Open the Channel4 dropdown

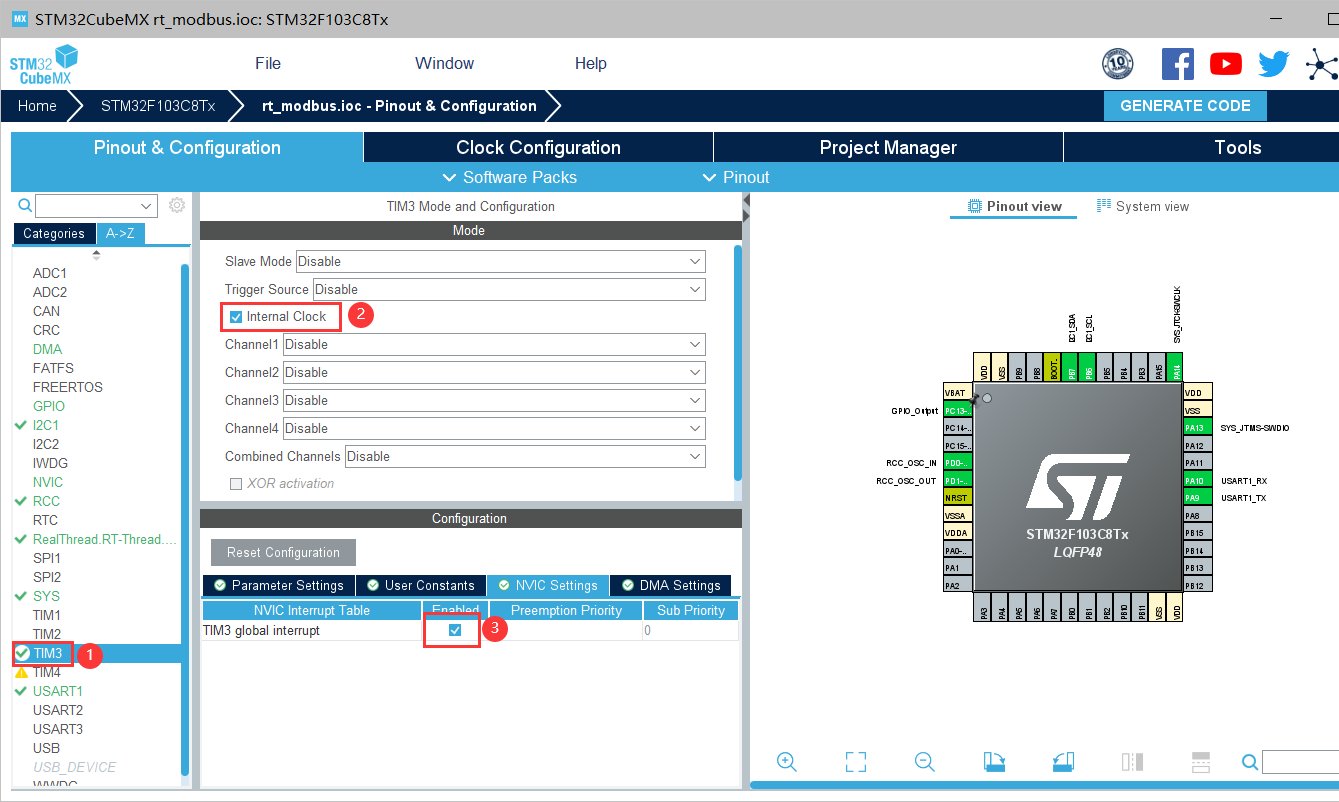point(494,428)
